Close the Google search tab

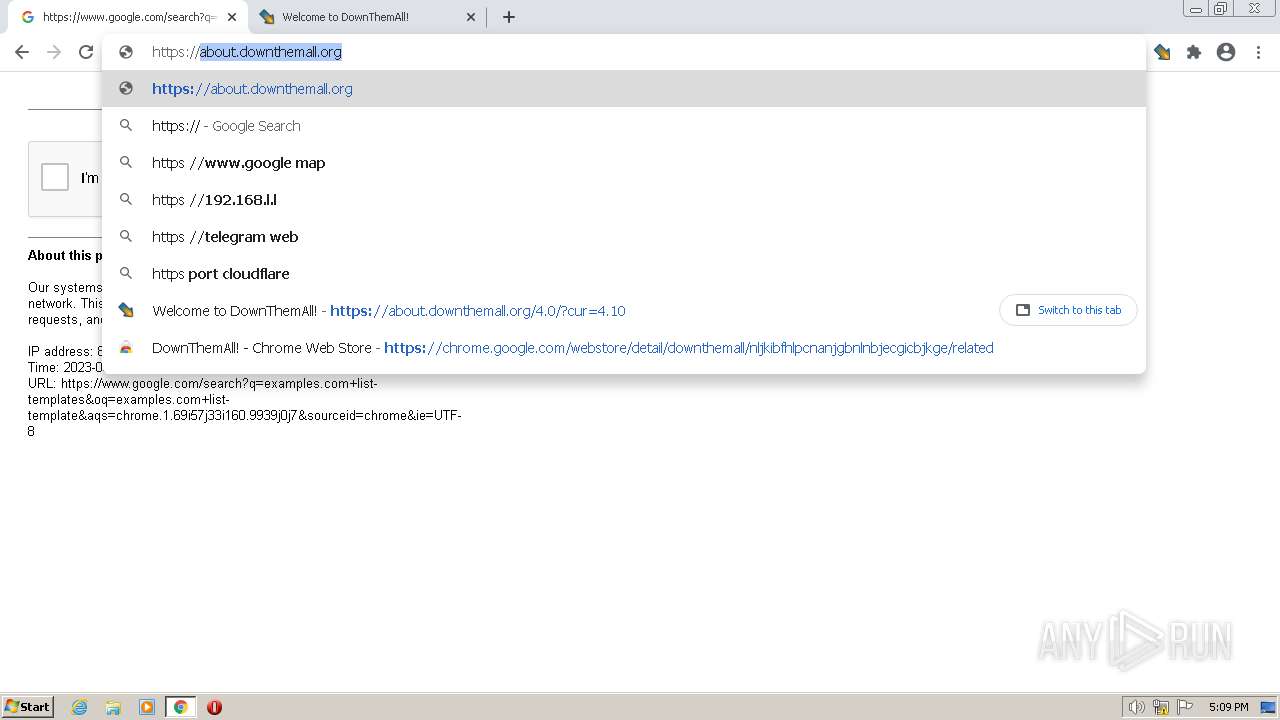point(231,17)
